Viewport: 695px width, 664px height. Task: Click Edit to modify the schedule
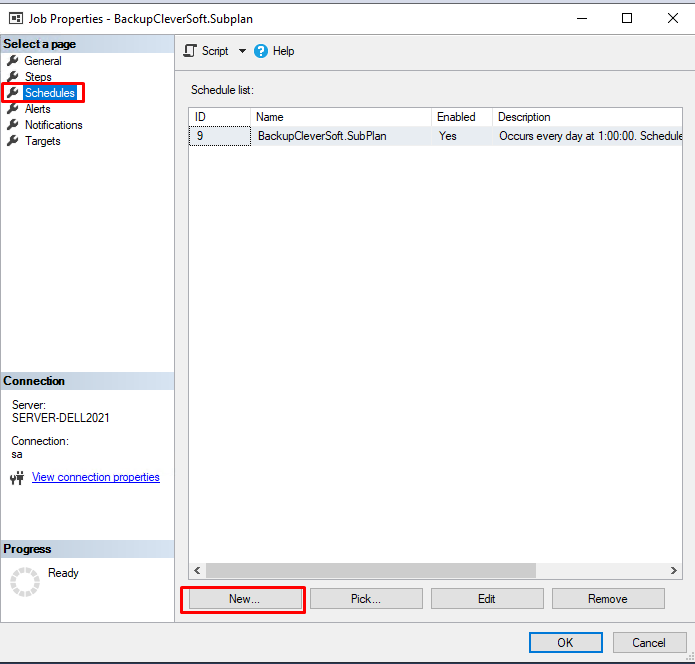(x=487, y=599)
